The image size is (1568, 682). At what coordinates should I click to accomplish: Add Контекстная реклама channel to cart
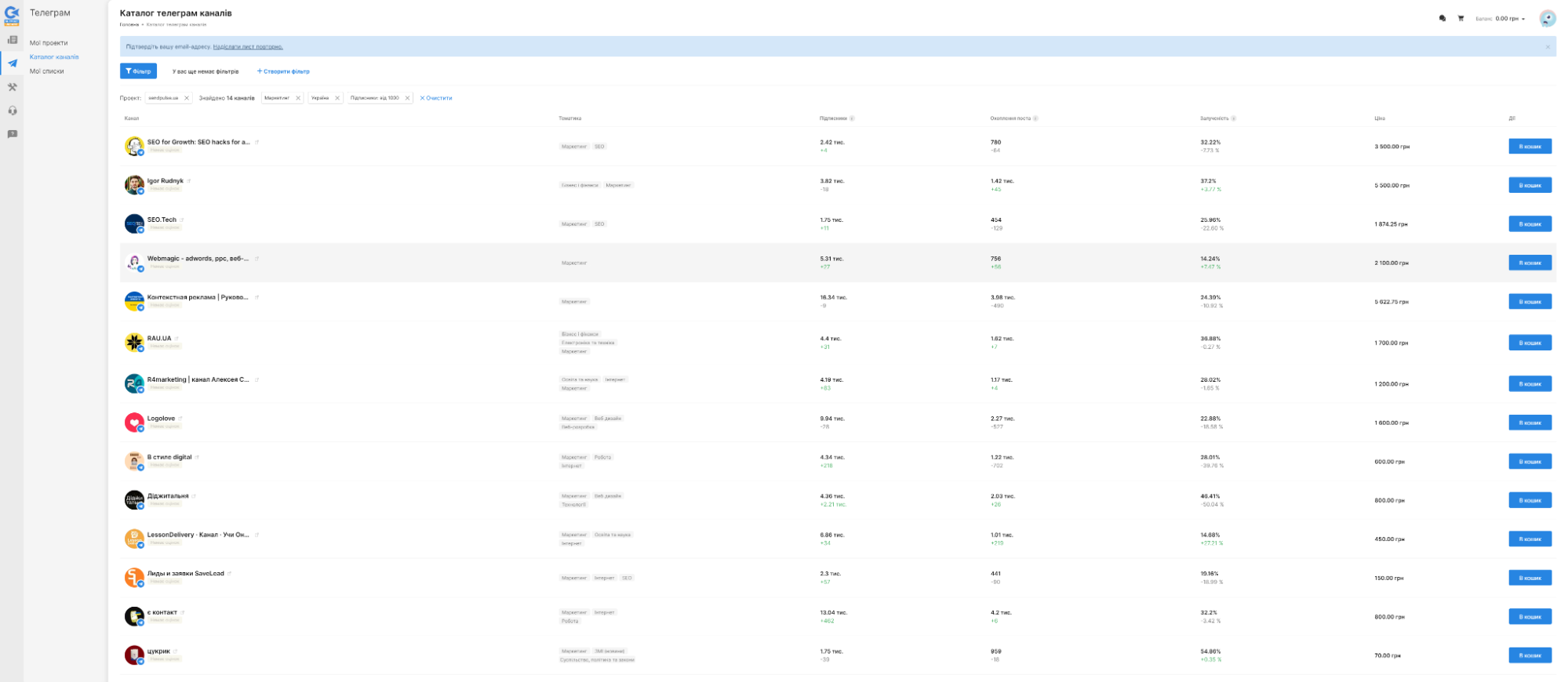point(1530,302)
